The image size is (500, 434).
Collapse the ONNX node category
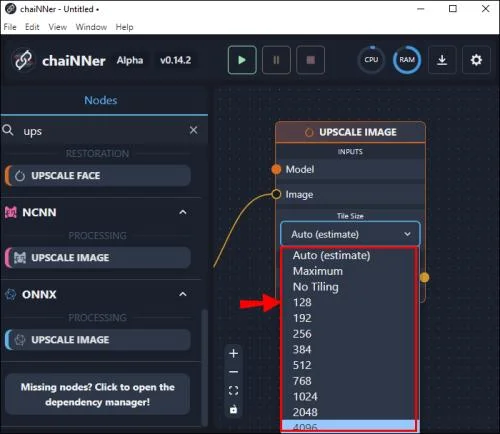pyautogui.click(x=183, y=294)
